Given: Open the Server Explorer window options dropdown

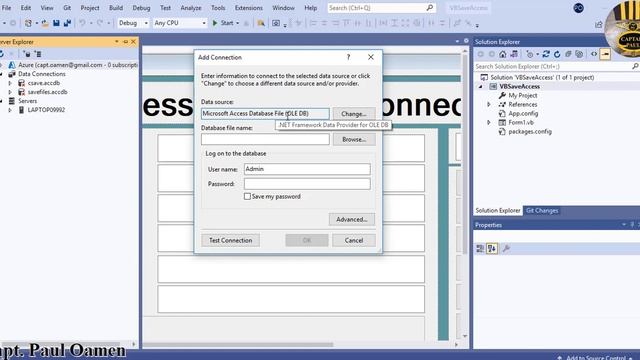Looking at the screenshot, I should (117, 42).
